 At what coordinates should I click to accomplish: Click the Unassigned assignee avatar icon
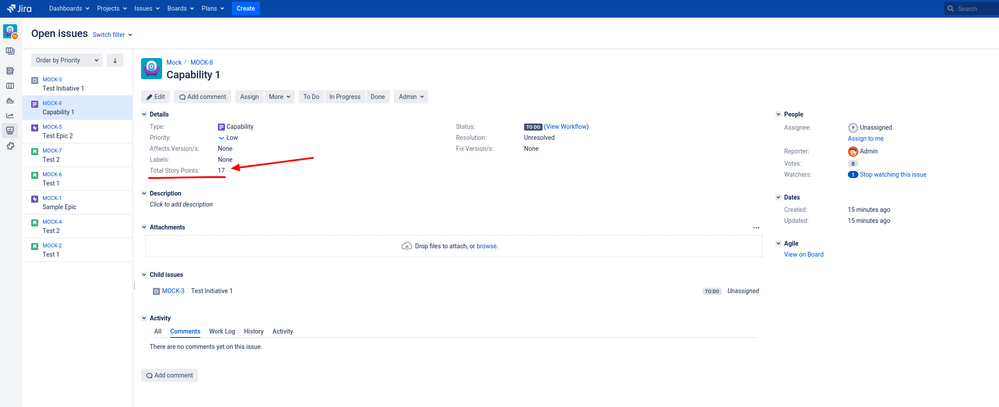coord(852,127)
